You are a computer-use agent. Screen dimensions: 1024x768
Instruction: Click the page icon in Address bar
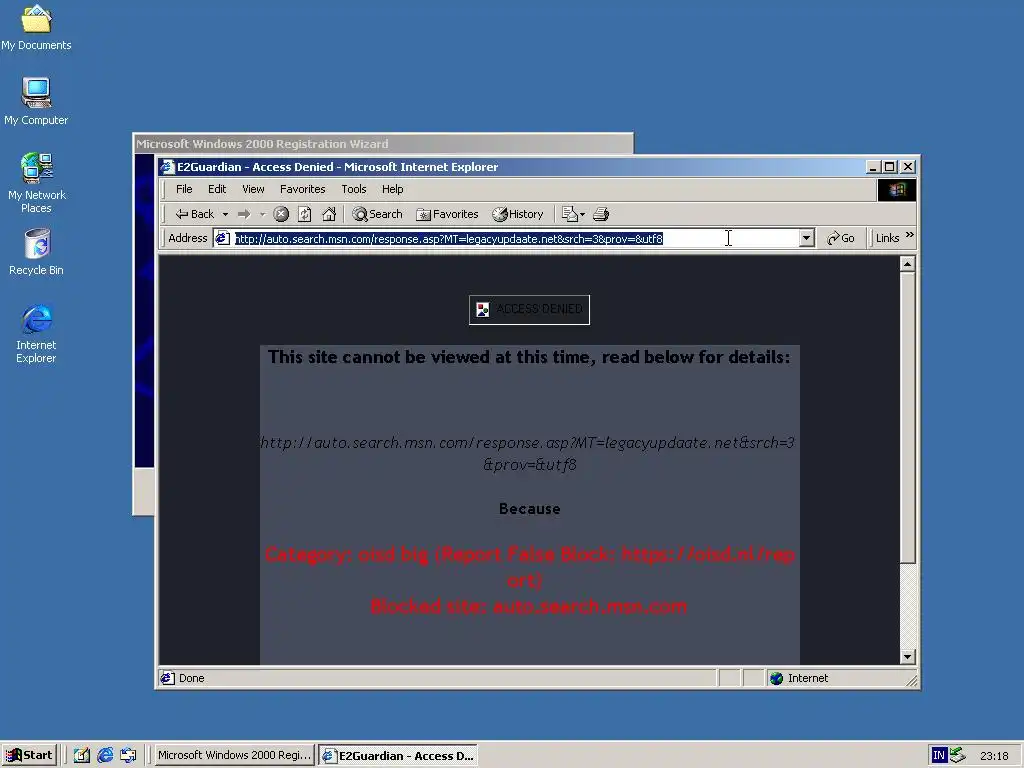(x=223, y=238)
